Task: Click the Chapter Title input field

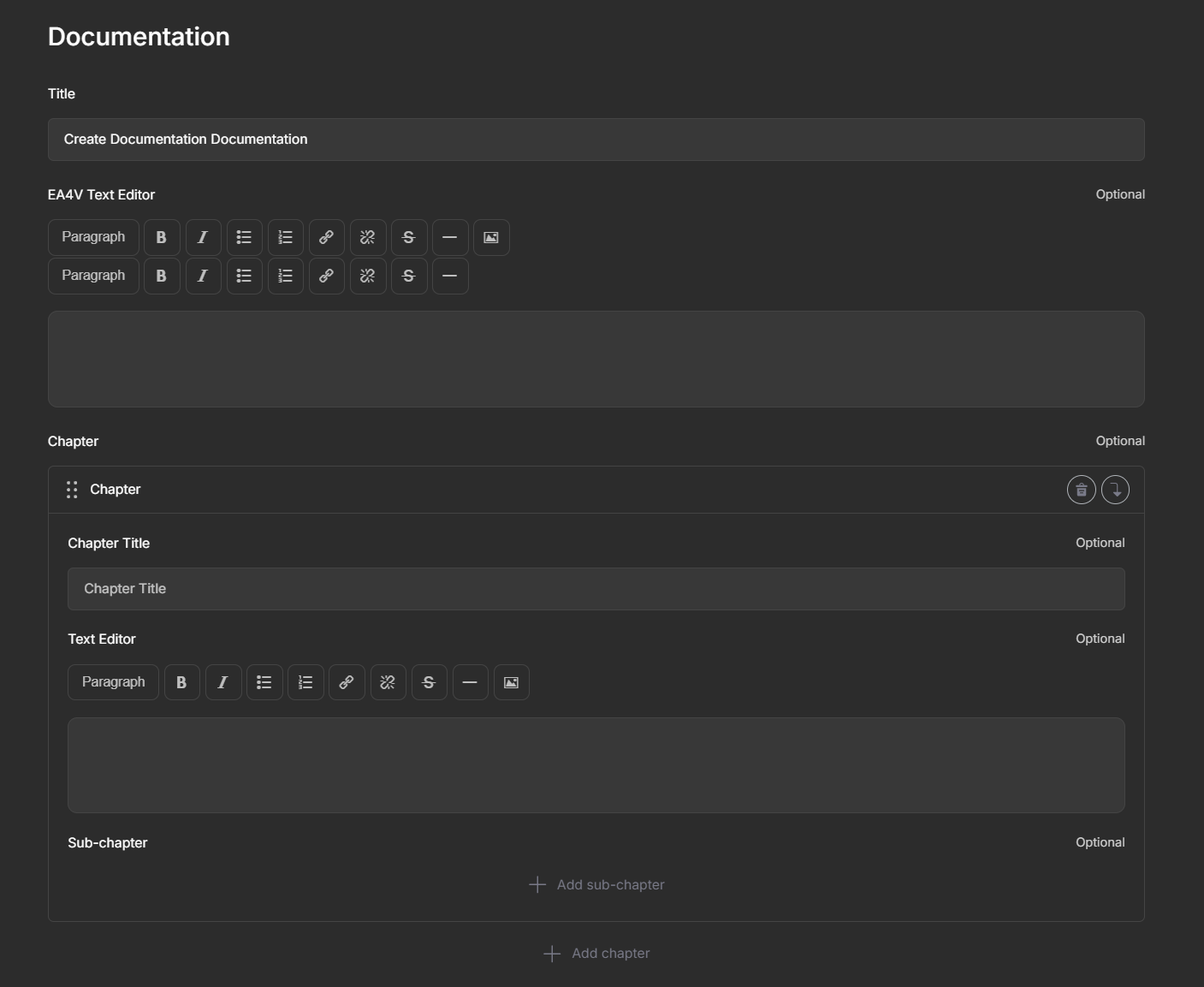Action: pyautogui.click(x=596, y=589)
